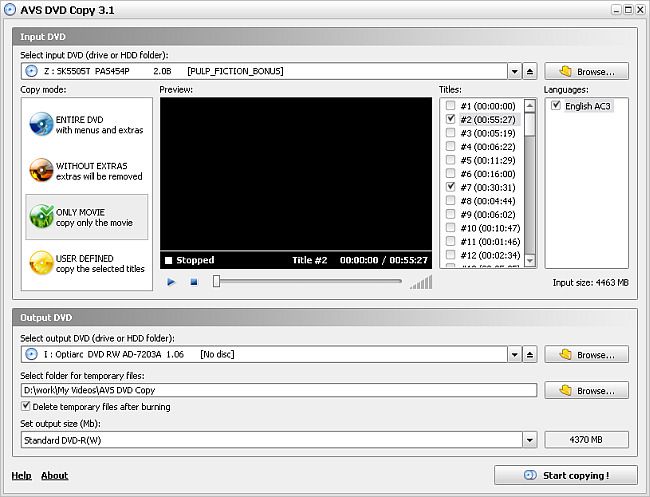Screen dimensions: 650x497
Task: Open the Help link
Action: 22,475
